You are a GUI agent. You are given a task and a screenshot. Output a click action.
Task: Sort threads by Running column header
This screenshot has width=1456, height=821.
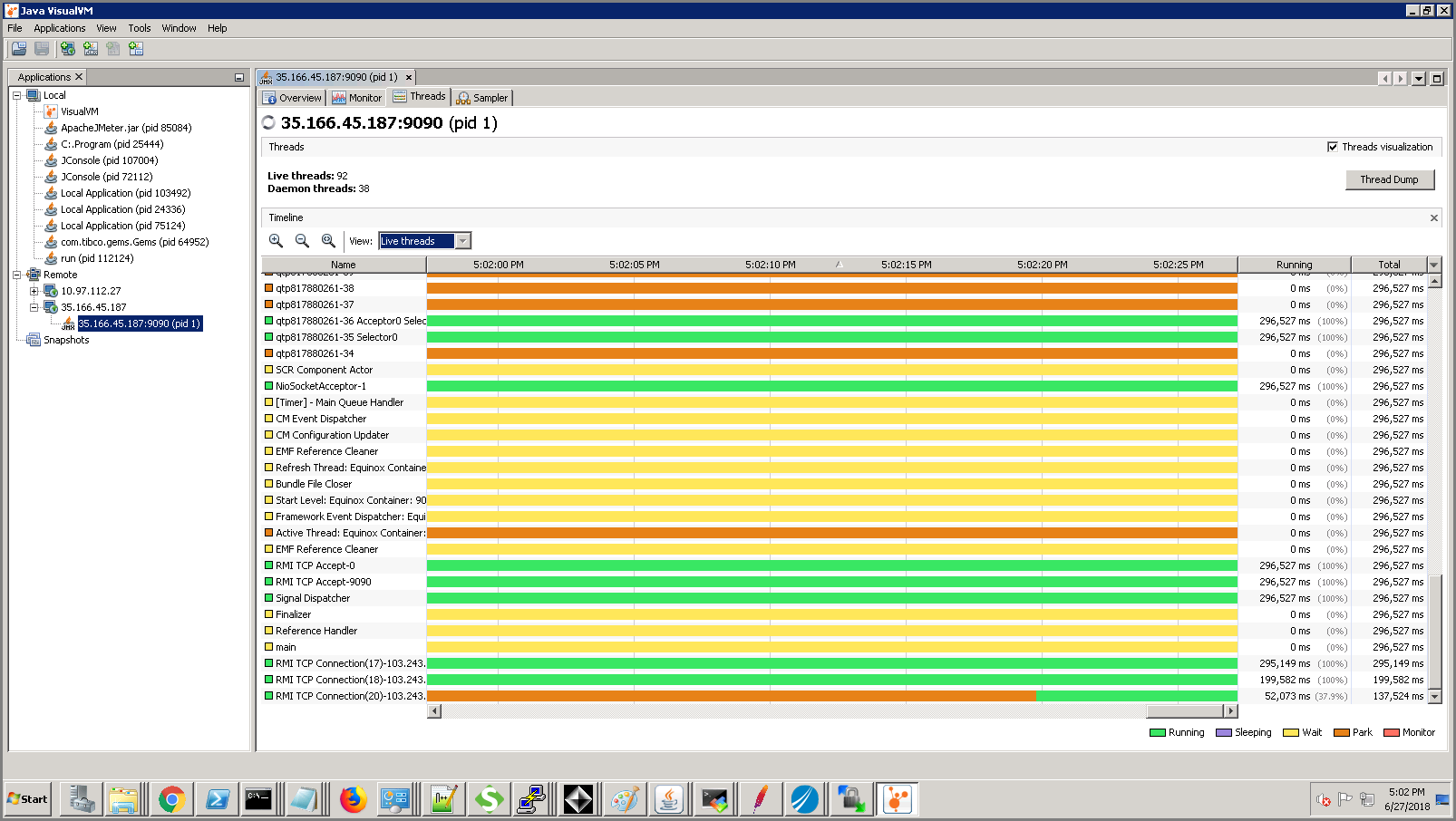[x=1294, y=265]
